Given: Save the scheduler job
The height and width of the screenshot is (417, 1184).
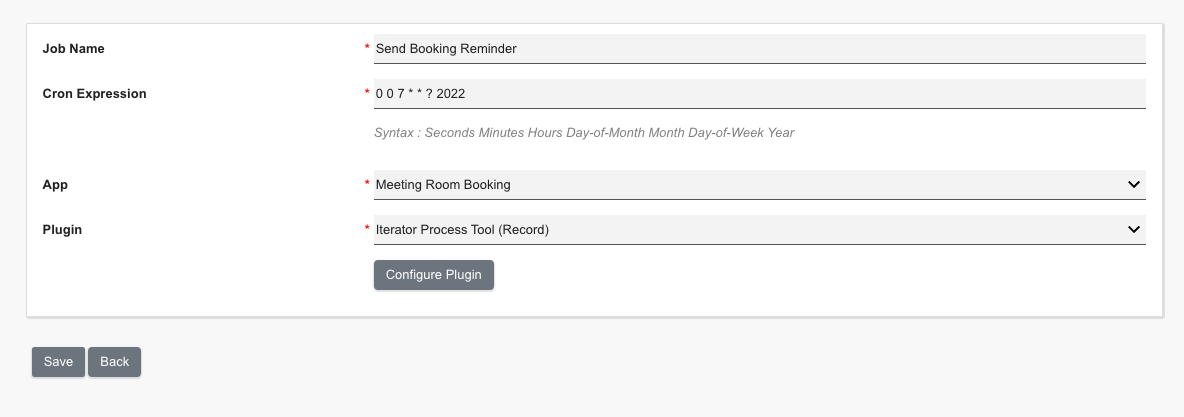Looking at the screenshot, I should (x=58, y=362).
